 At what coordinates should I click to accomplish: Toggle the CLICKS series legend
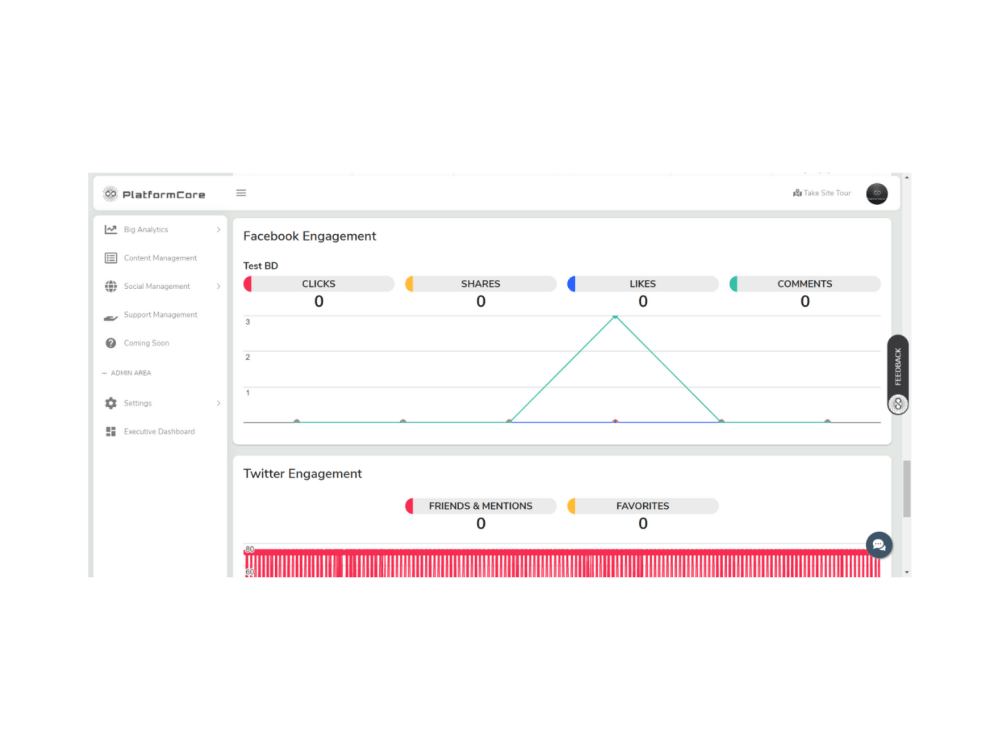[x=319, y=284]
